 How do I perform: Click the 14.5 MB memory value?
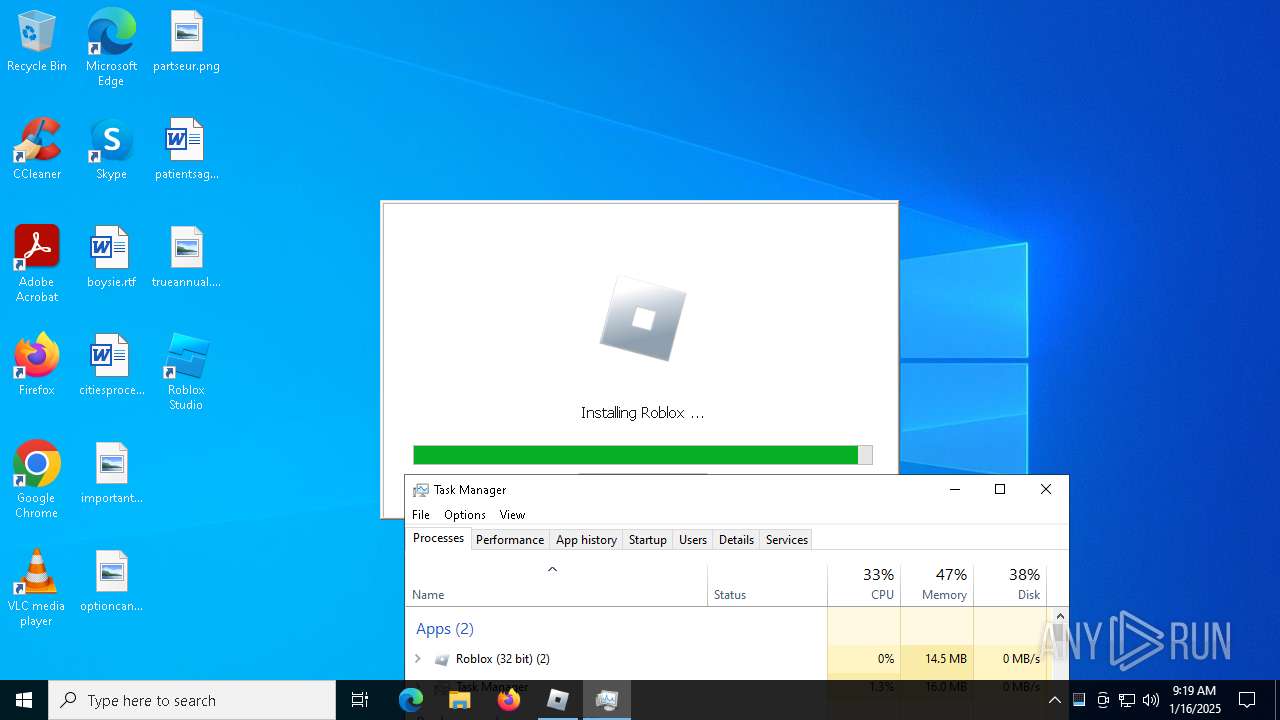(x=946, y=659)
